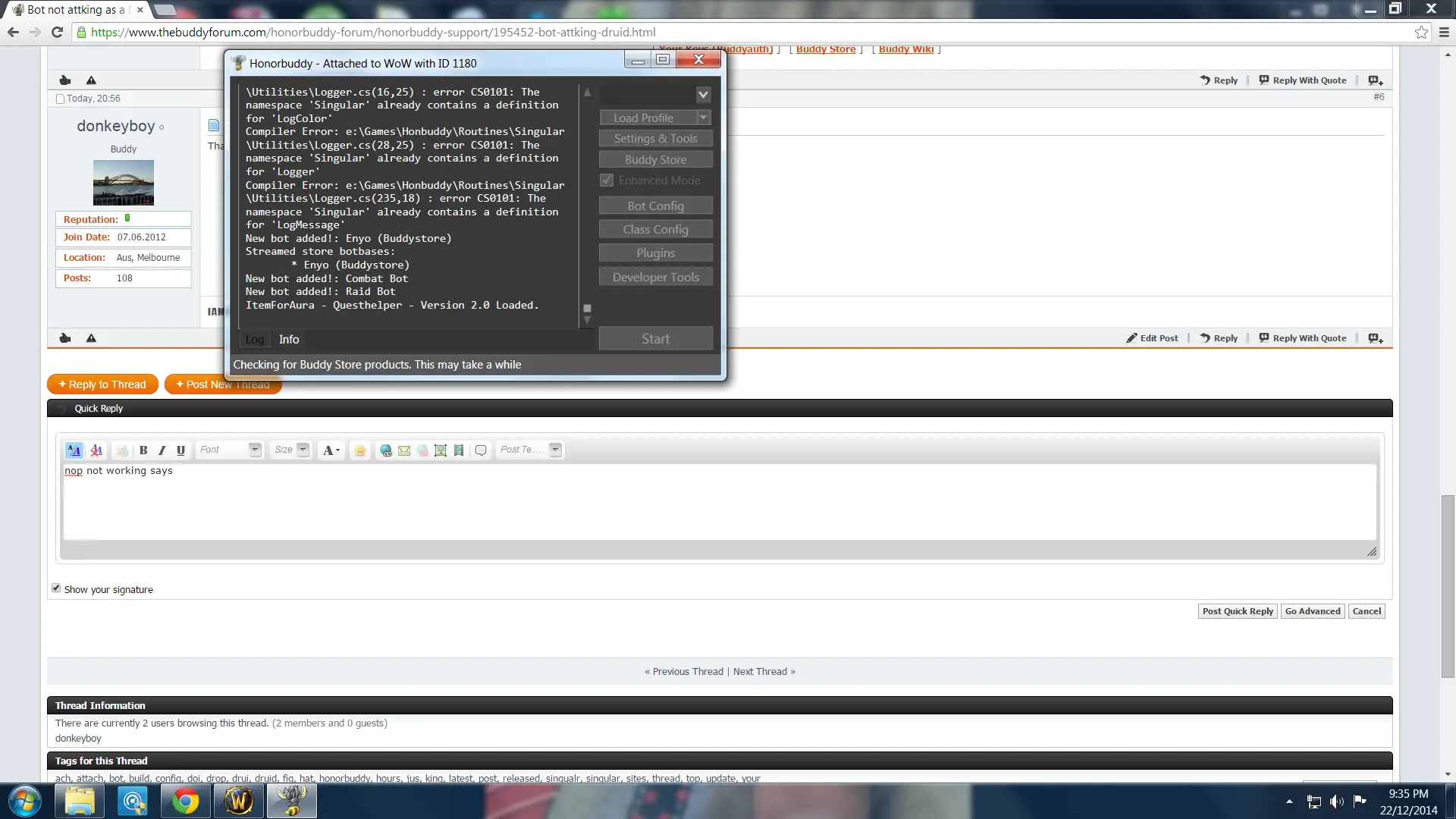Click Edit Post link
Viewport: 1456px width, 819px height.
click(1152, 338)
